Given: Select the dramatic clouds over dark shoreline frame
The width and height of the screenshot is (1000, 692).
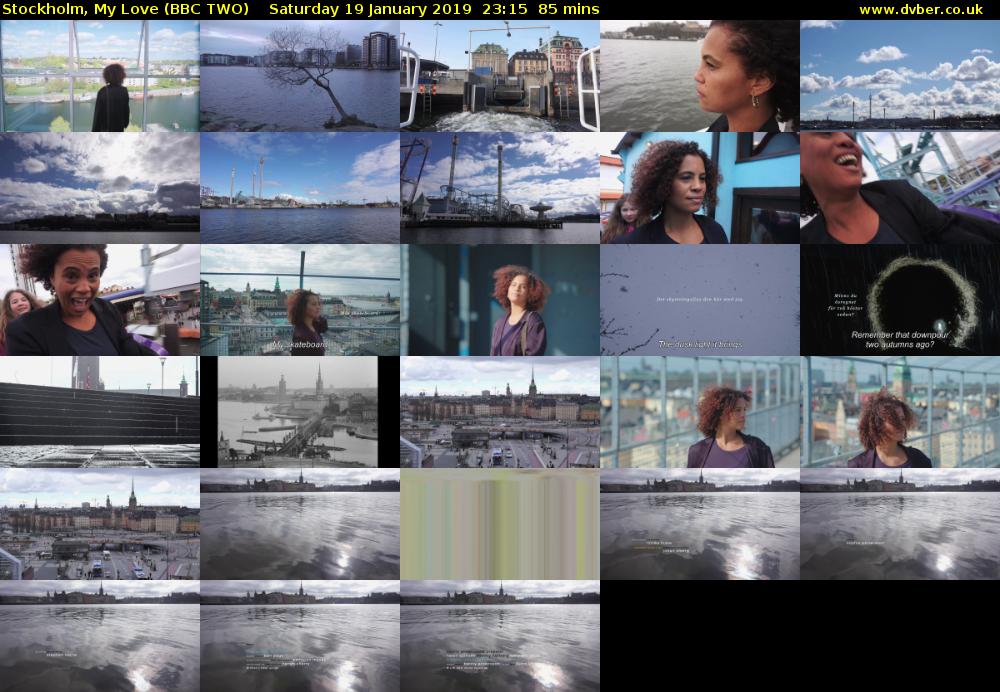Looking at the screenshot, I should [99, 188].
